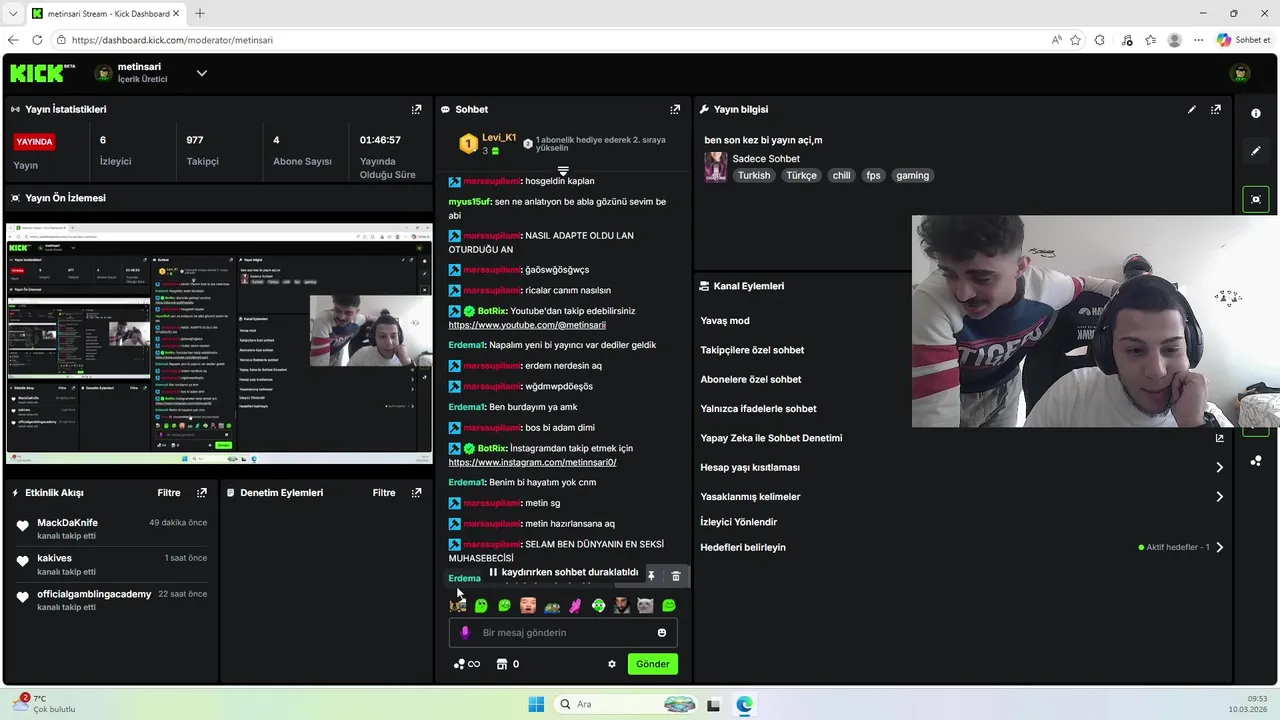Select the Türkçe tag
This screenshot has height=720, width=1280.
pyautogui.click(x=801, y=175)
